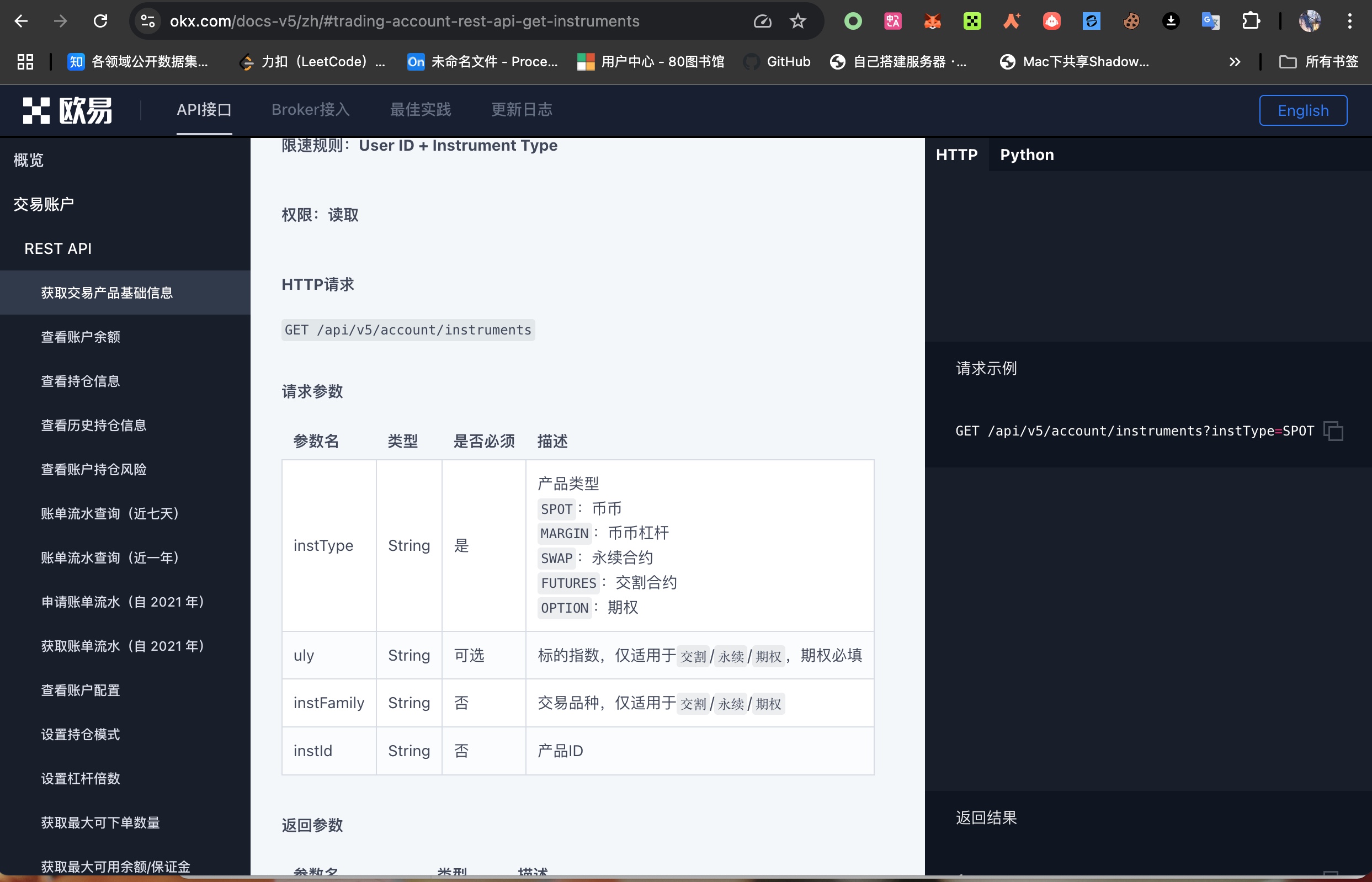Copy the GET request example code

pyautogui.click(x=1334, y=431)
